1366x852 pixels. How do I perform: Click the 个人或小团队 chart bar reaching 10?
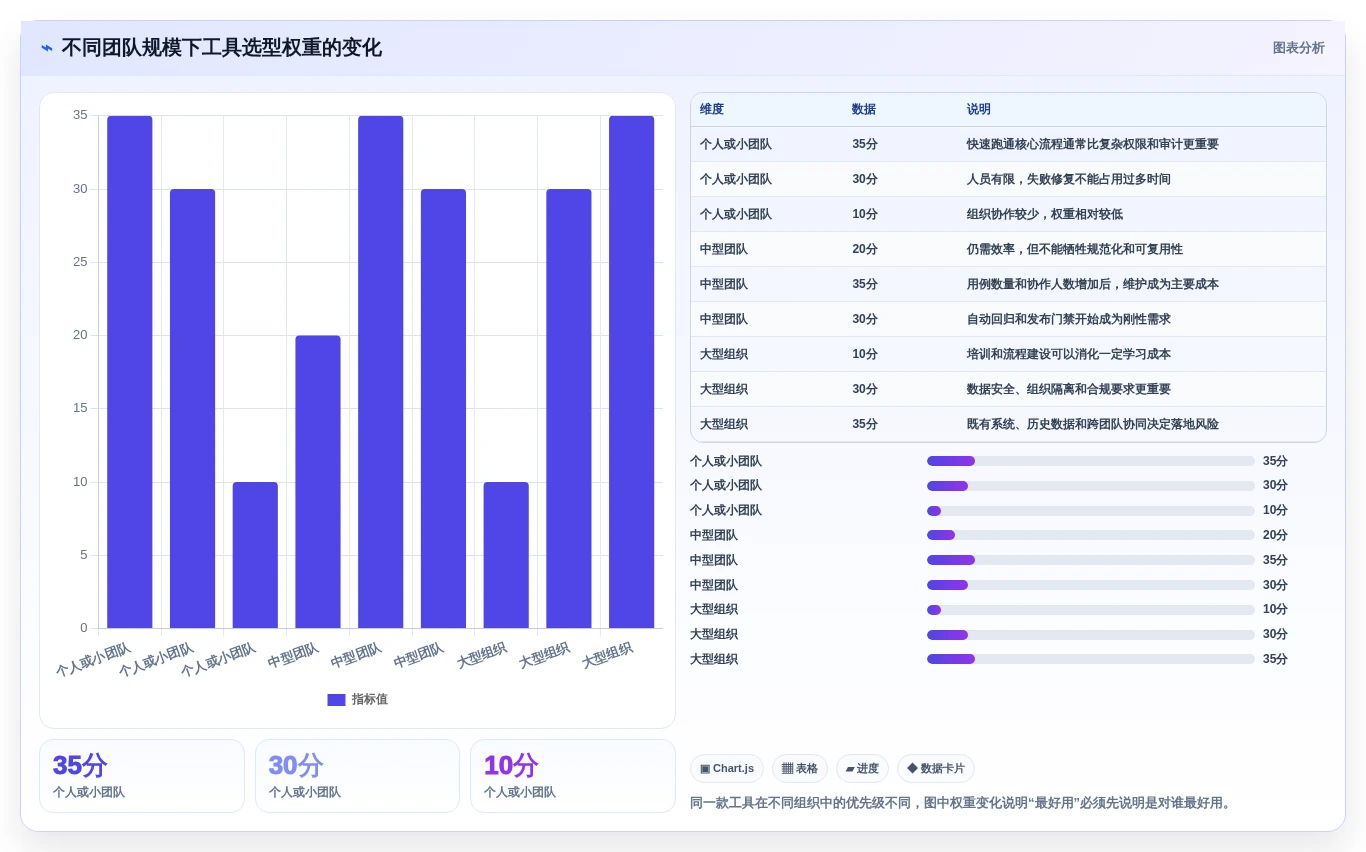255,555
